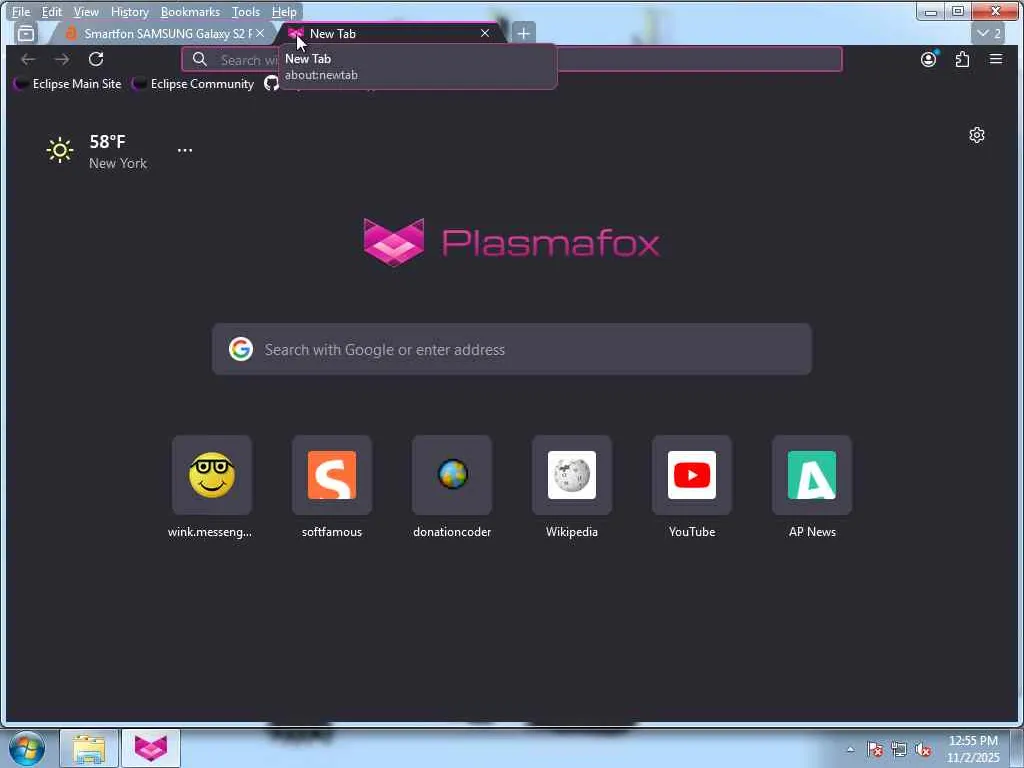The height and width of the screenshot is (768, 1024).
Task: Open the hamburger application menu
Action: 996,59
